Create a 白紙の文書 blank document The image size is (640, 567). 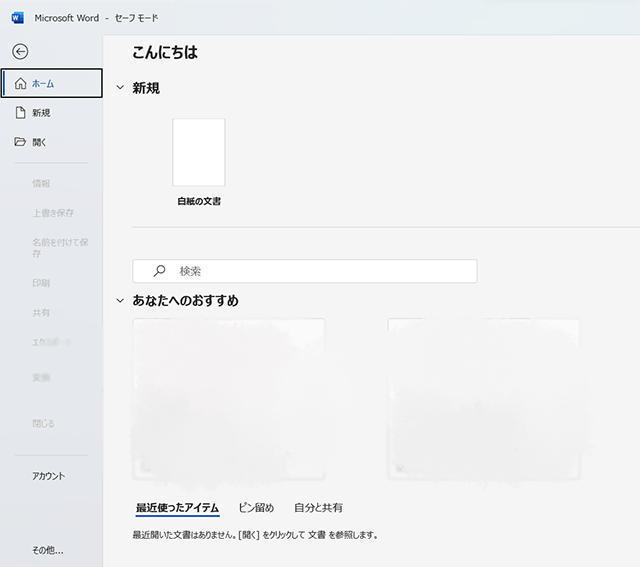pyautogui.click(x=199, y=152)
